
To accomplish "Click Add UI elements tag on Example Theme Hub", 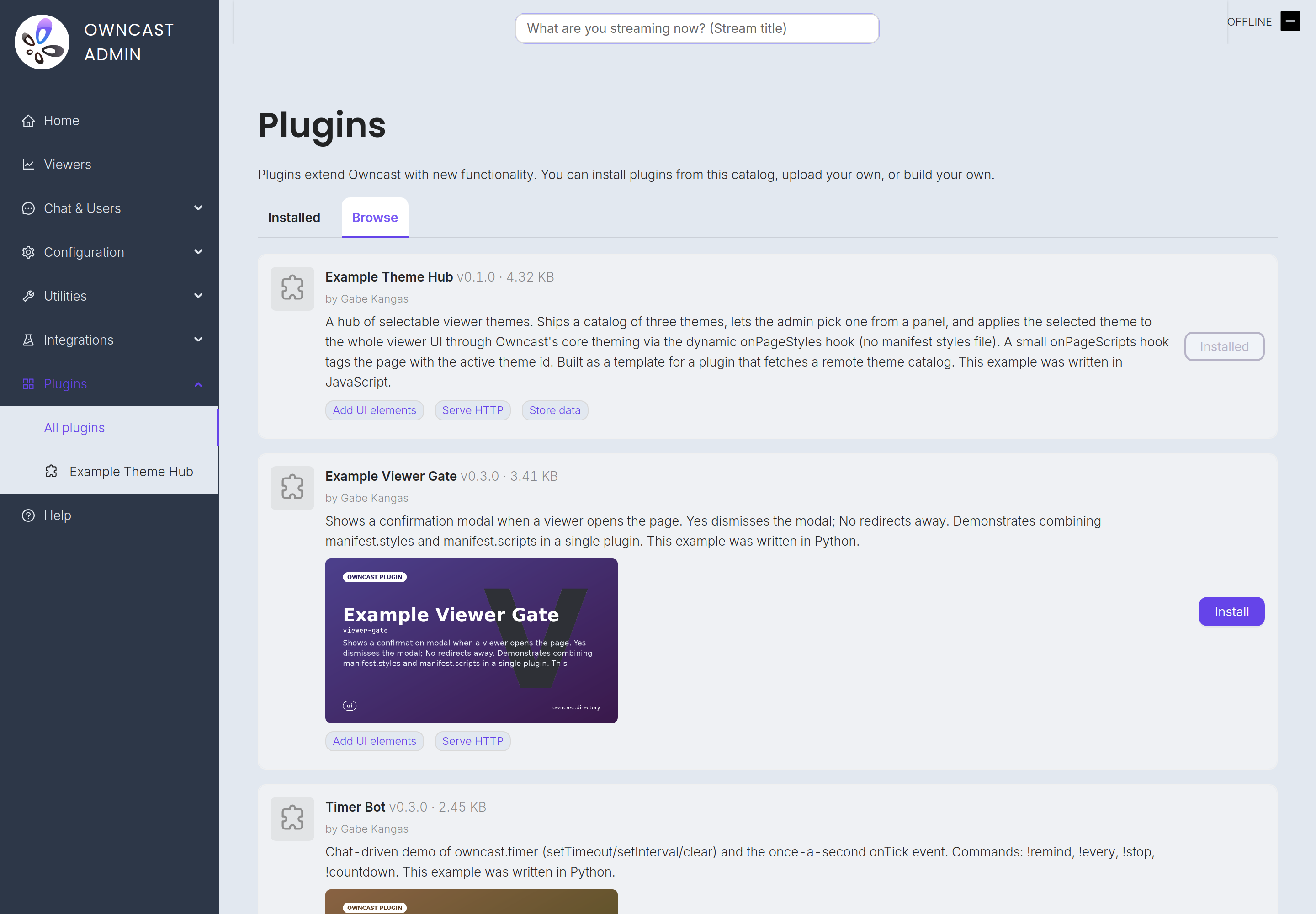I will [x=375, y=410].
